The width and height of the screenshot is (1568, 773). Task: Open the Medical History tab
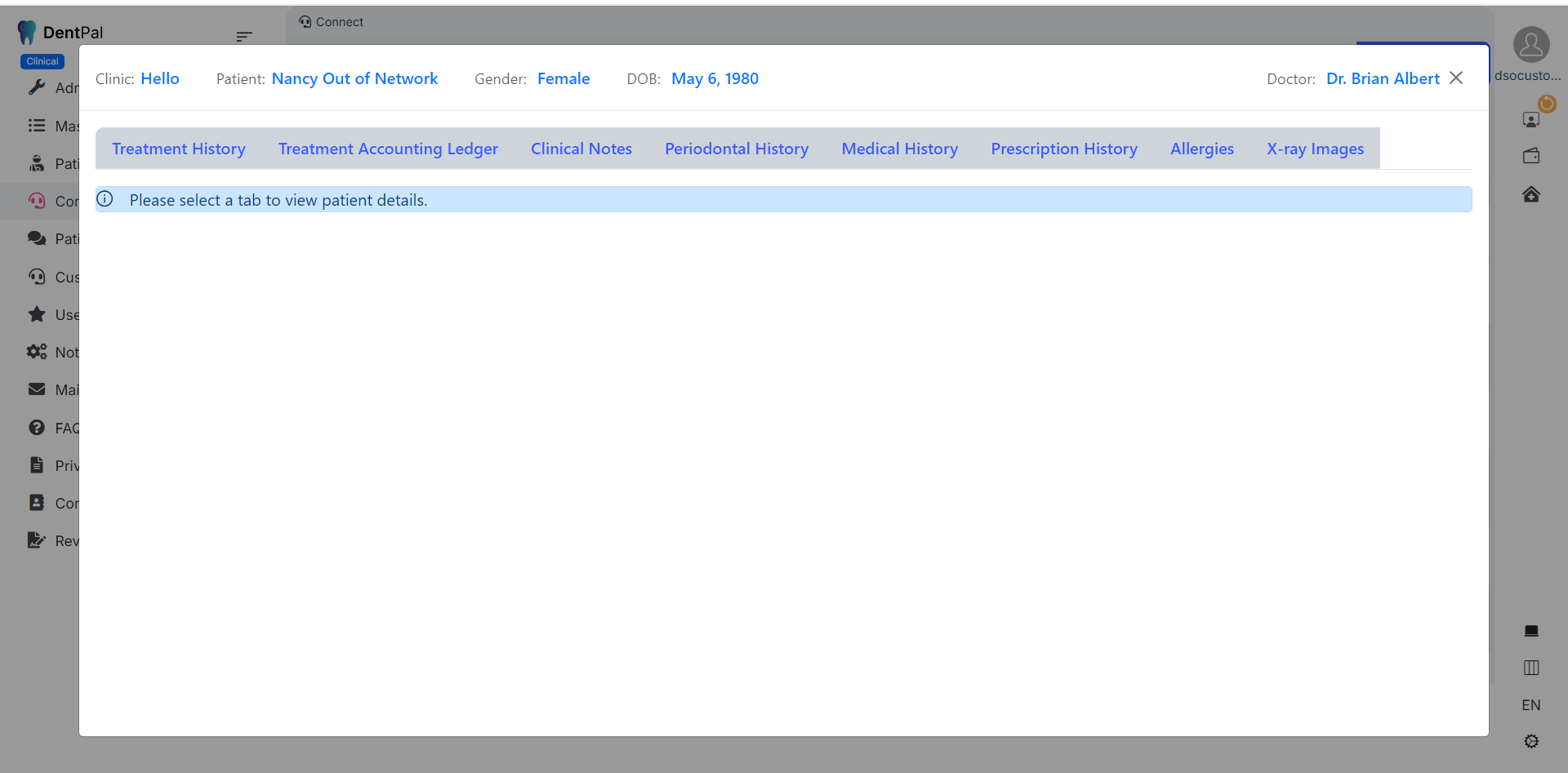(899, 149)
